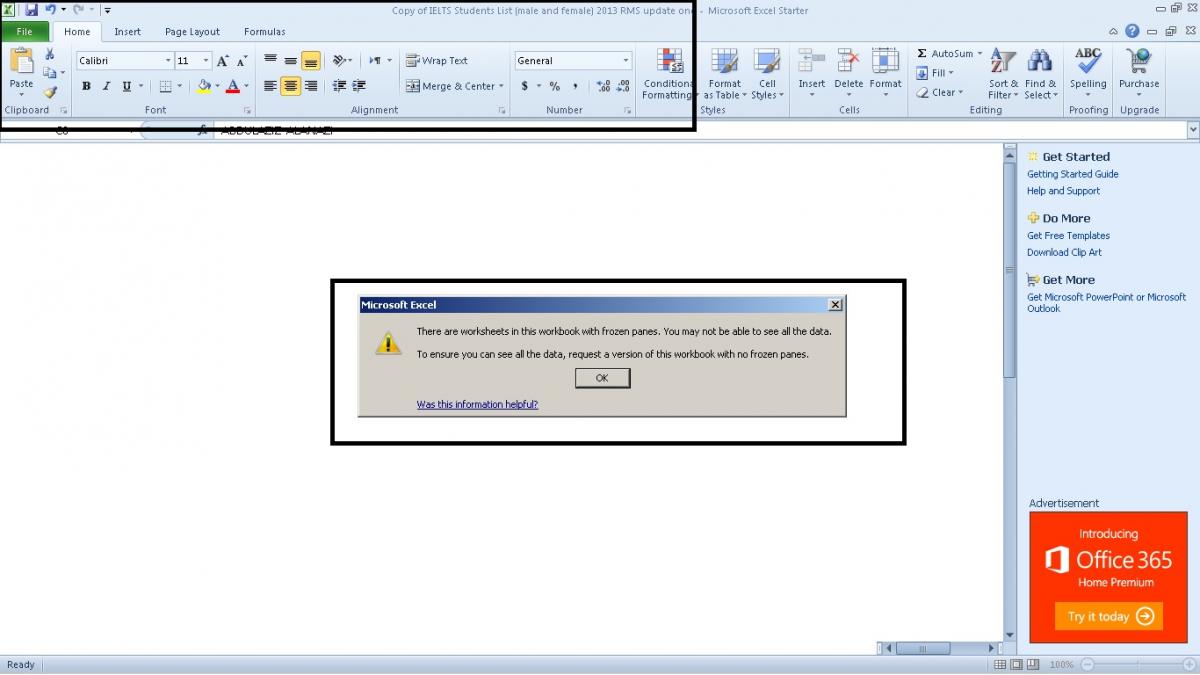Click the Decrease Font Size icon
This screenshot has height=675, width=1200.
pos(241,61)
